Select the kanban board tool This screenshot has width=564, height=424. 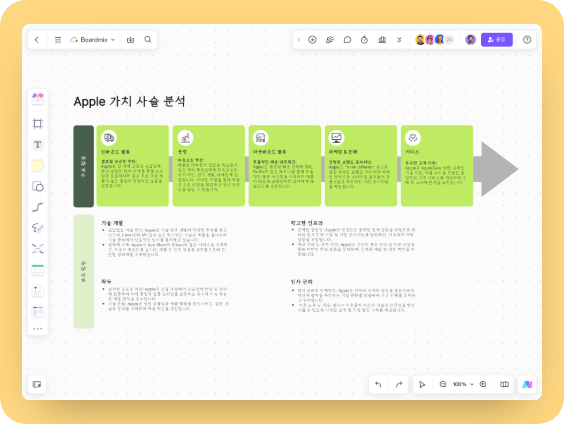click(x=37, y=311)
